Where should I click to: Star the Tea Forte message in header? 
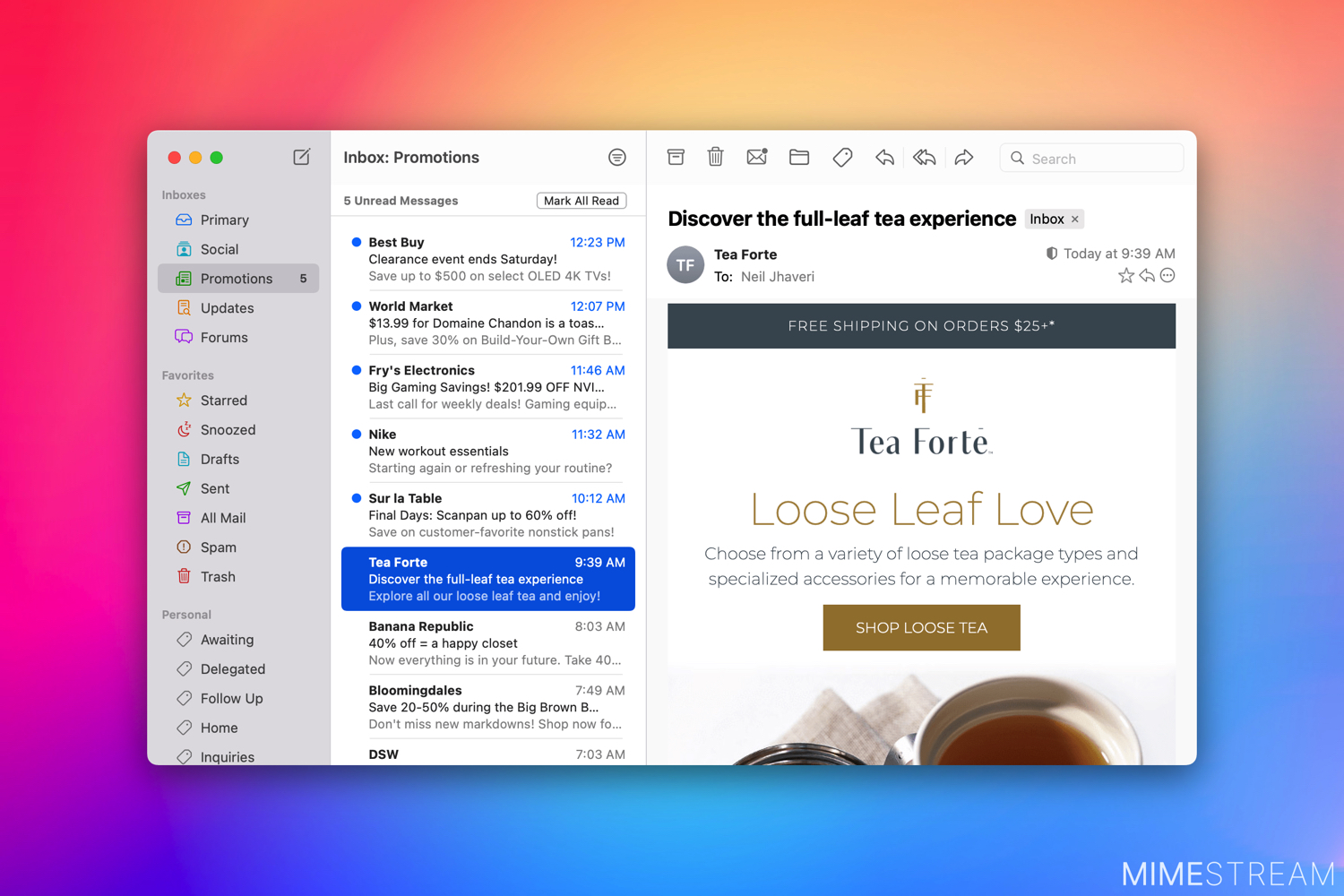[x=1126, y=276]
